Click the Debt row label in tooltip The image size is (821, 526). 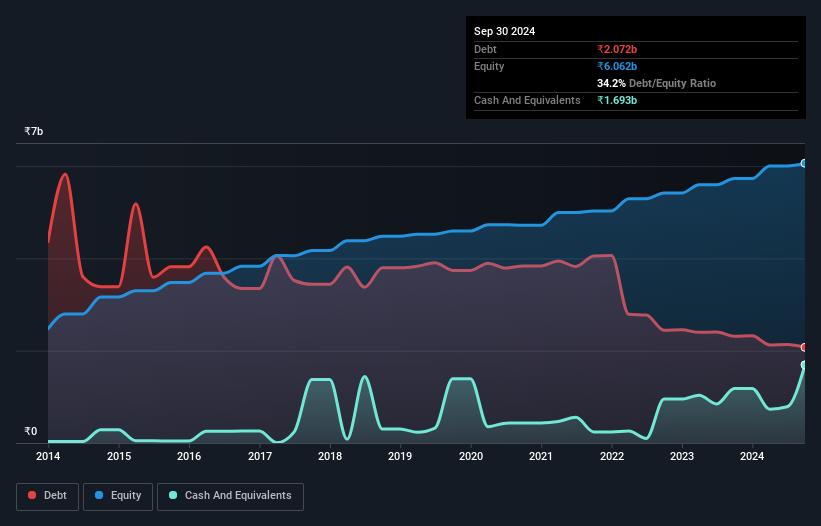[485, 49]
